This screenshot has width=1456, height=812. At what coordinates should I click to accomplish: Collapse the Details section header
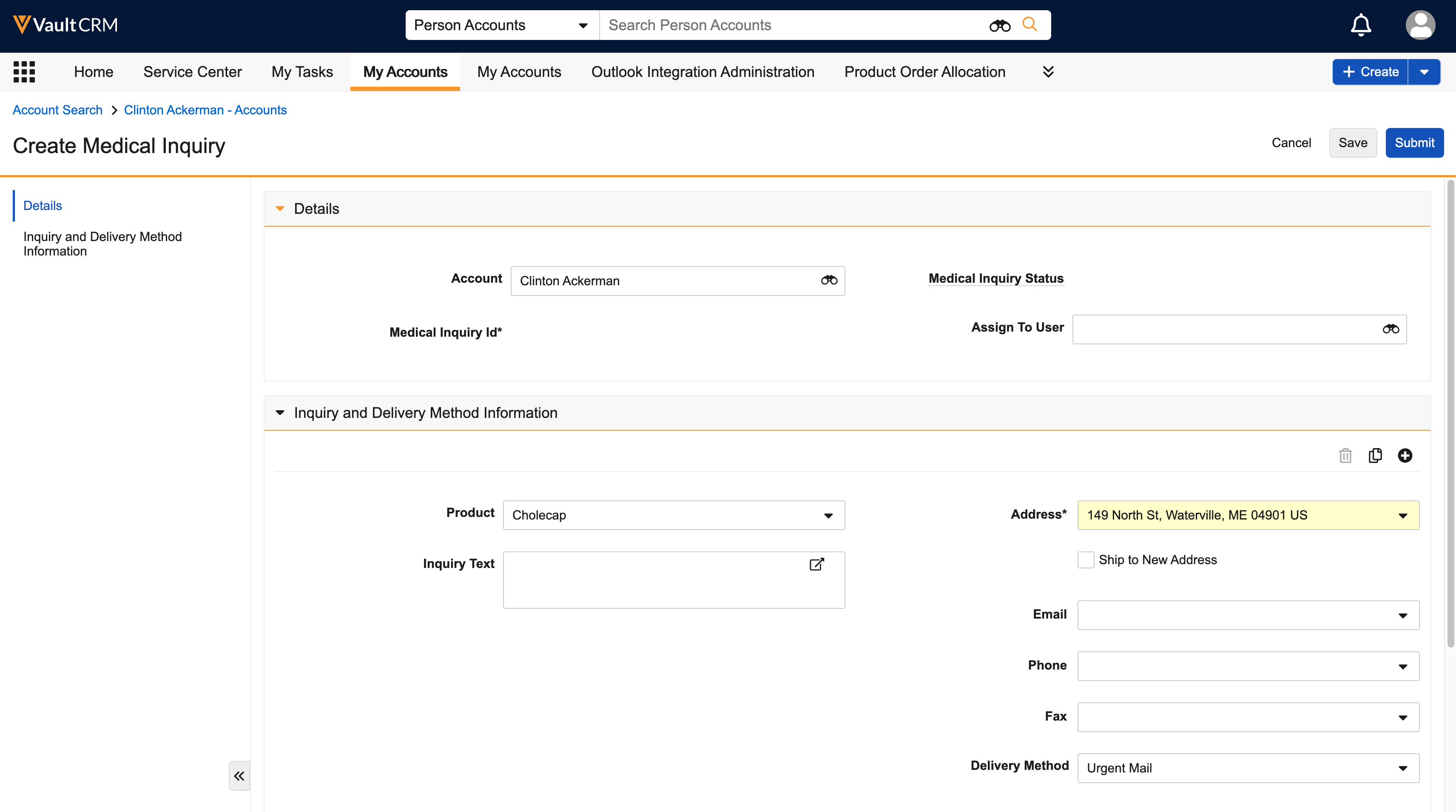[280, 208]
